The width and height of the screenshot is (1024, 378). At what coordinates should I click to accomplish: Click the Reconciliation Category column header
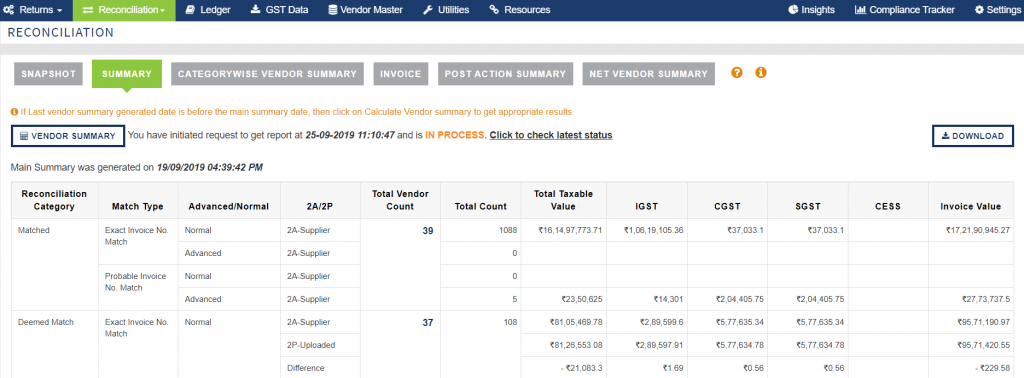tap(54, 200)
